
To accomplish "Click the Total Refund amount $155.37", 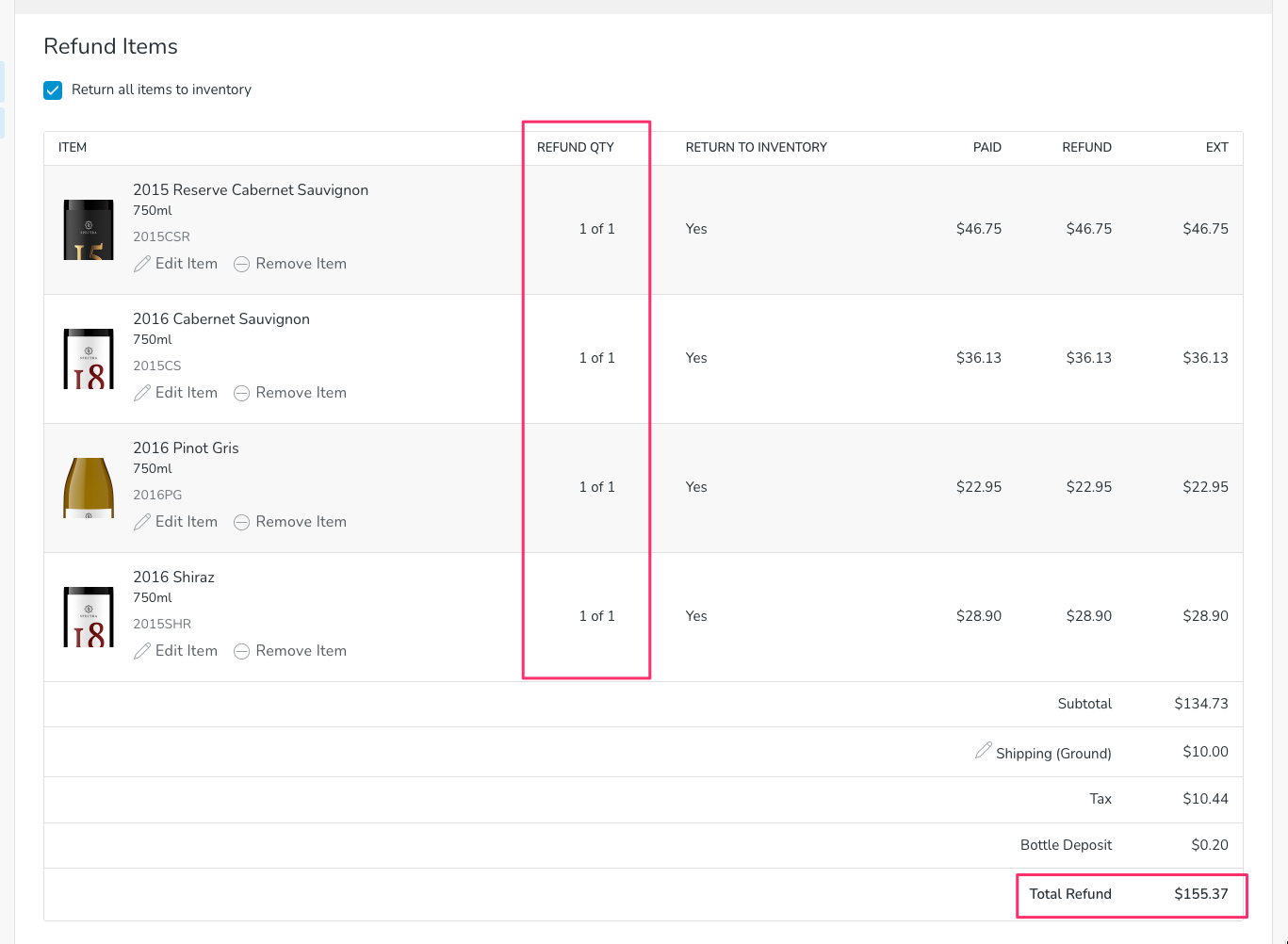I will pyautogui.click(x=1200, y=894).
